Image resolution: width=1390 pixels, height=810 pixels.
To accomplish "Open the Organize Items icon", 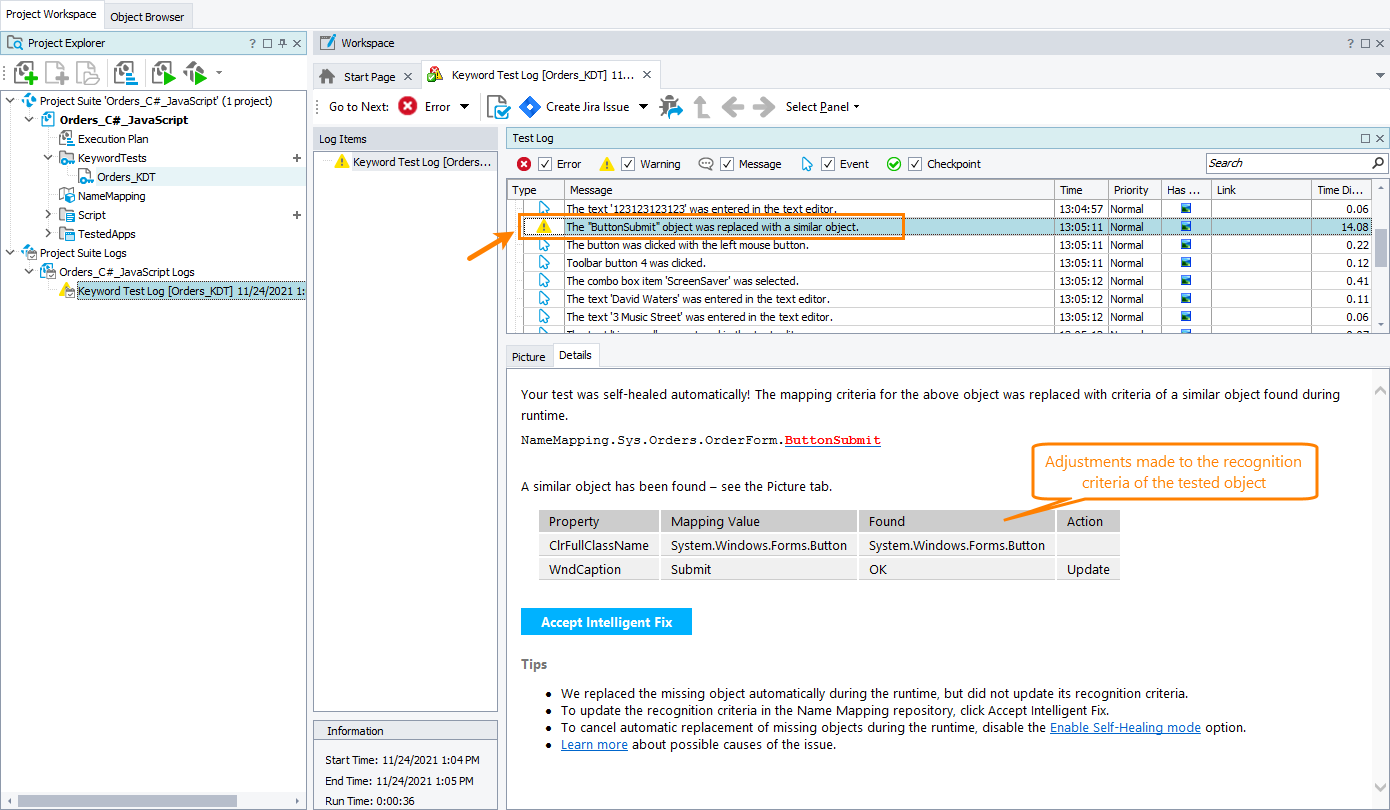I will point(126,72).
